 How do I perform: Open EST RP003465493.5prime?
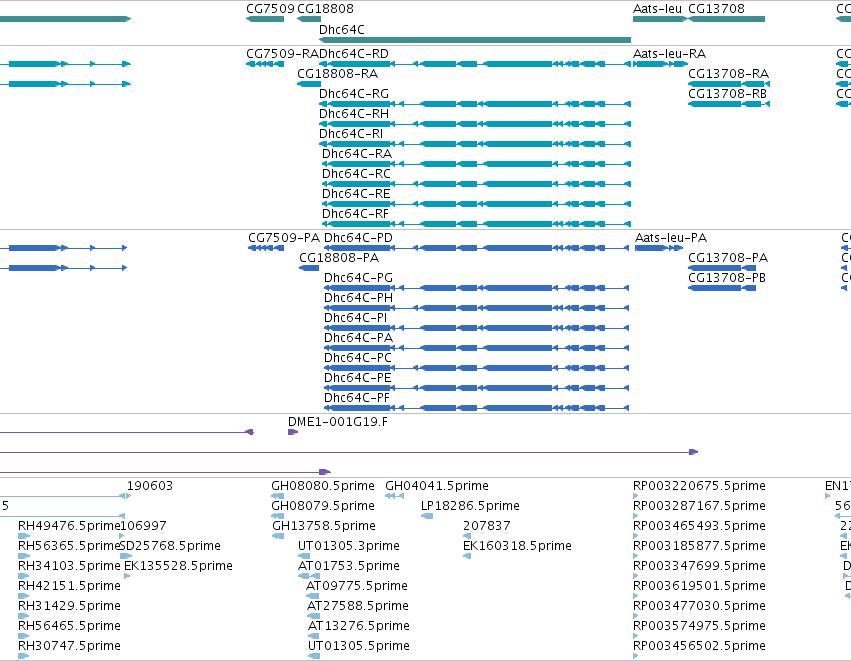click(700, 526)
